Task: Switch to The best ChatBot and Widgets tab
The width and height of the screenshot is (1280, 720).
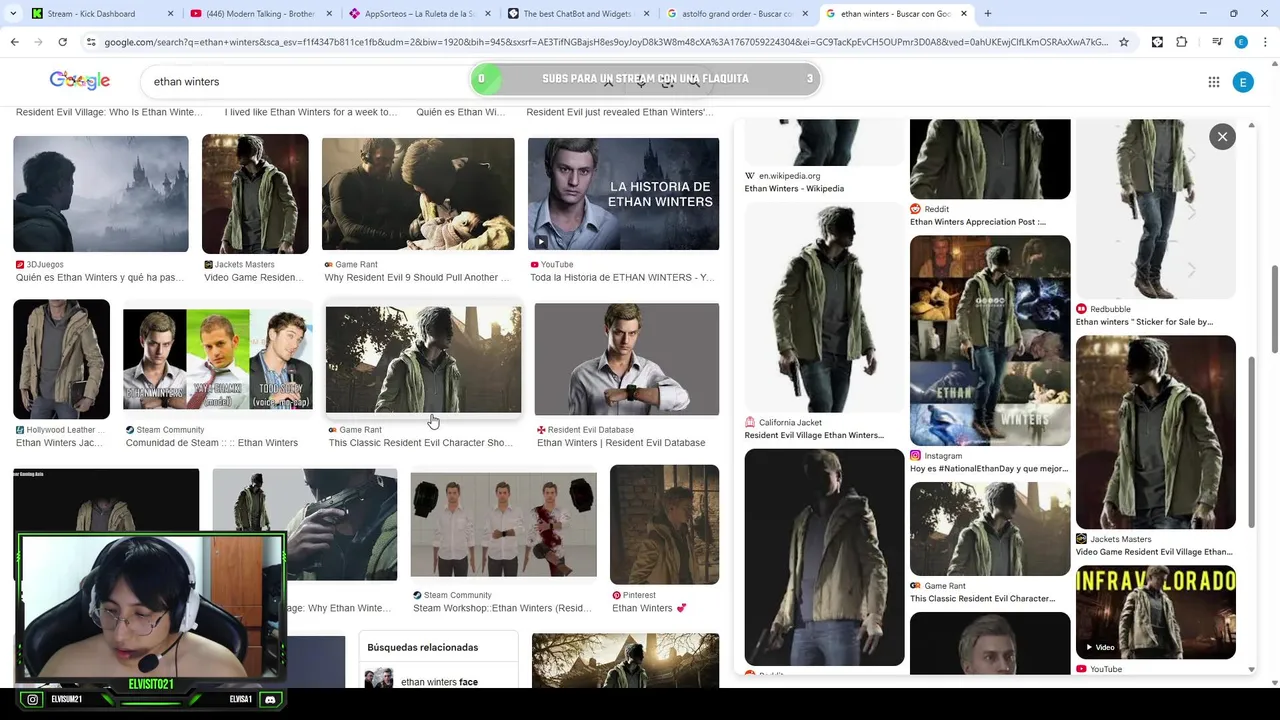Action: [579, 14]
